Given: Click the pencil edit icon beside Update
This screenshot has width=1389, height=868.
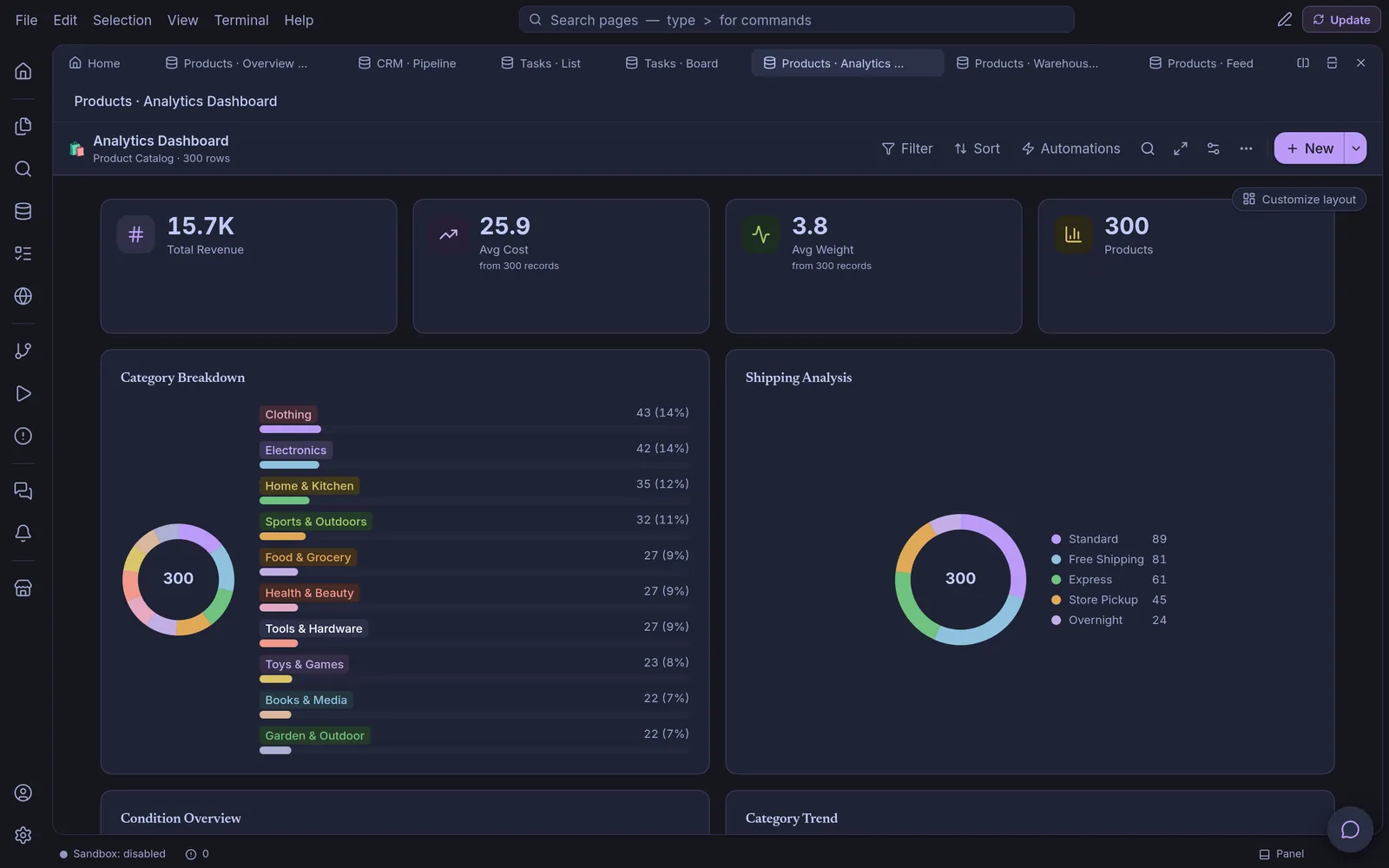Looking at the screenshot, I should click(1285, 19).
